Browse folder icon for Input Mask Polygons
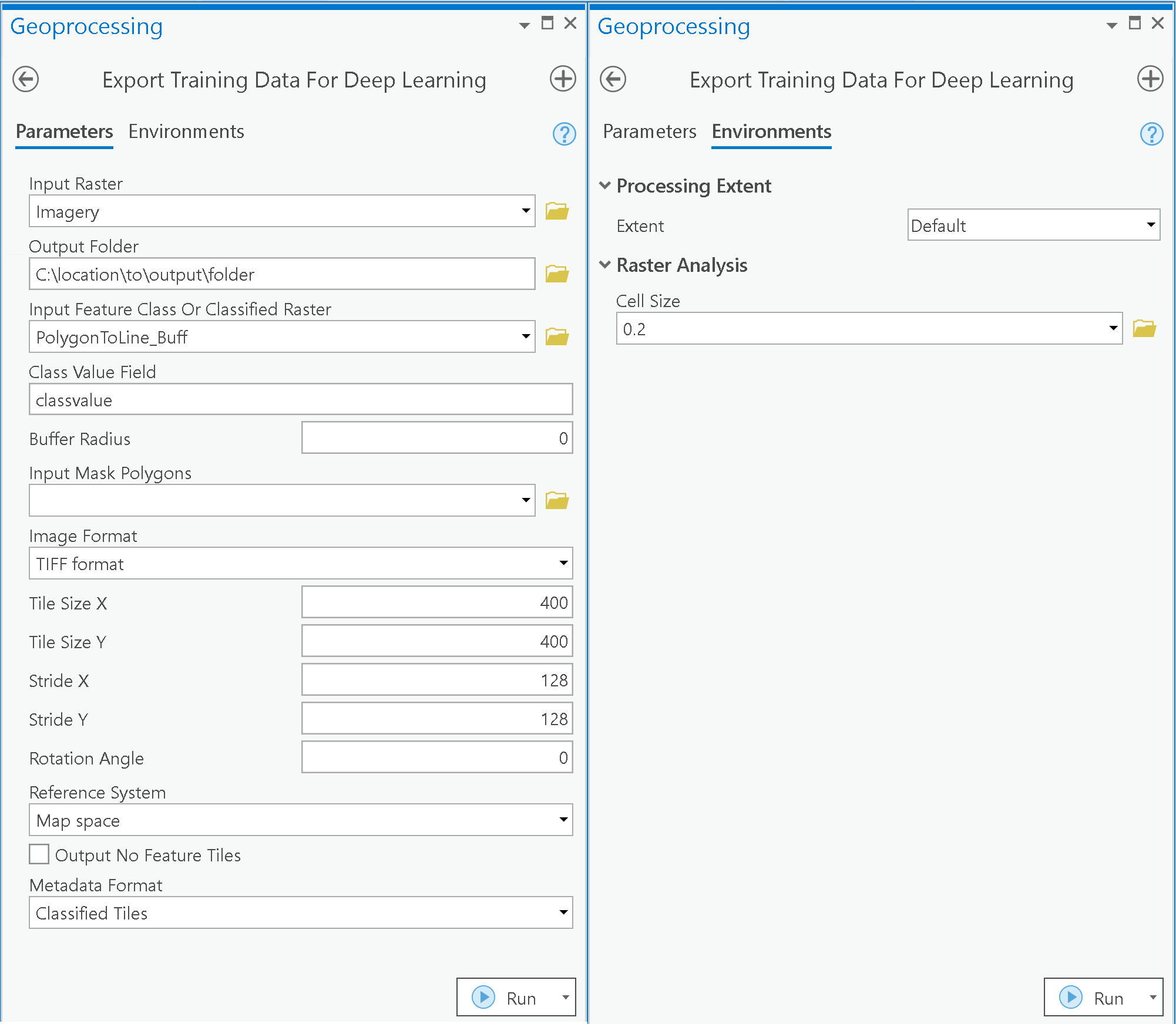1176x1024 pixels. point(556,500)
